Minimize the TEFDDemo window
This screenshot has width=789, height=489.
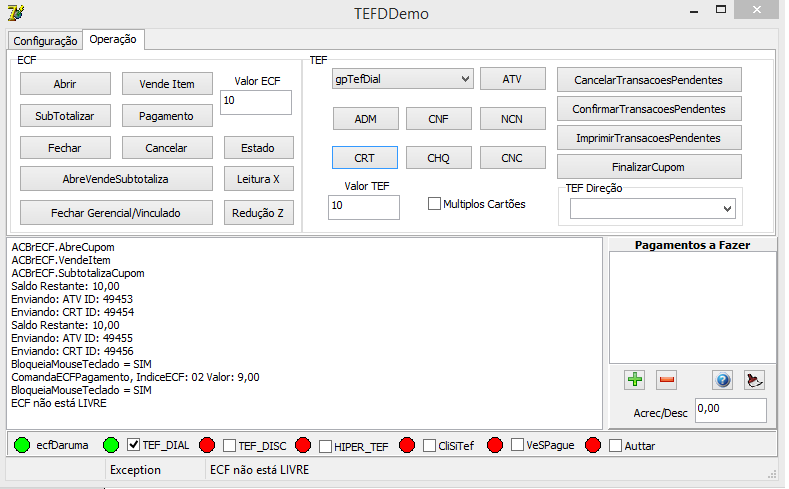pos(694,10)
